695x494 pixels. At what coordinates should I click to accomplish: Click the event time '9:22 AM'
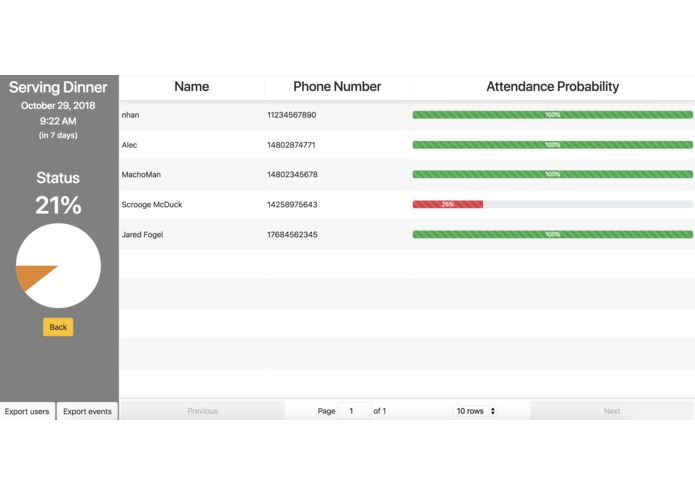coord(58,121)
